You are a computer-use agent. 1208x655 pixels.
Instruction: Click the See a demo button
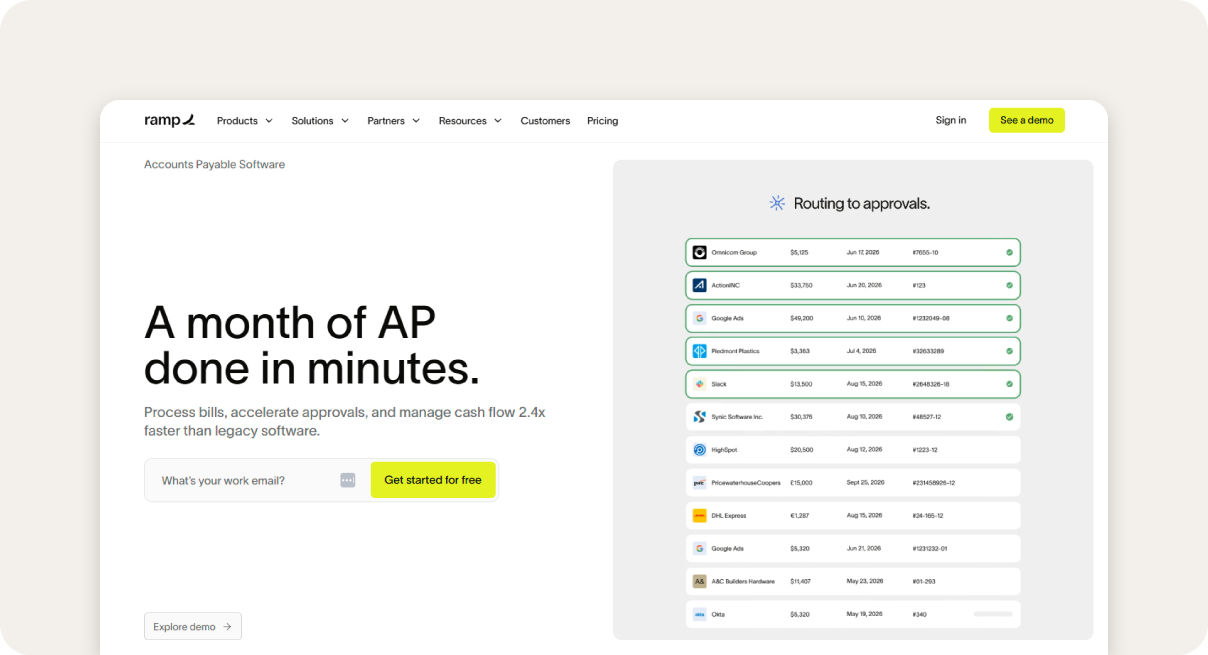[x=1027, y=120]
